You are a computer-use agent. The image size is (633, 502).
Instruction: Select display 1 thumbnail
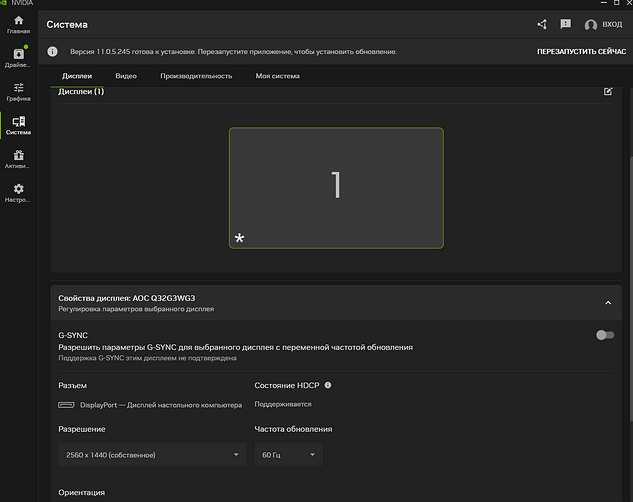(x=336, y=187)
